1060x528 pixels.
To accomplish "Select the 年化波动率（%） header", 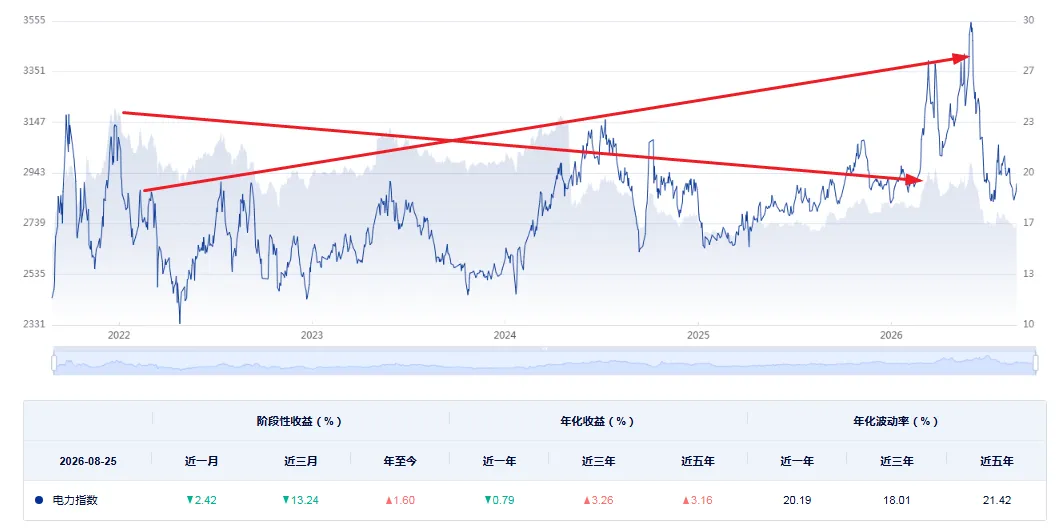I will pyautogui.click(x=896, y=421).
